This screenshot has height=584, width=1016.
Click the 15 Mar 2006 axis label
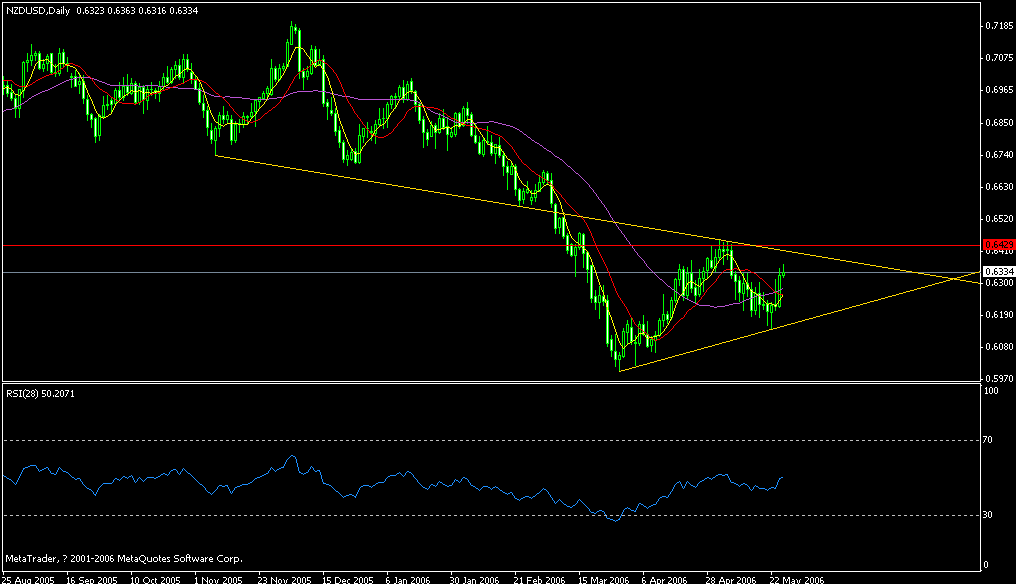click(x=603, y=578)
